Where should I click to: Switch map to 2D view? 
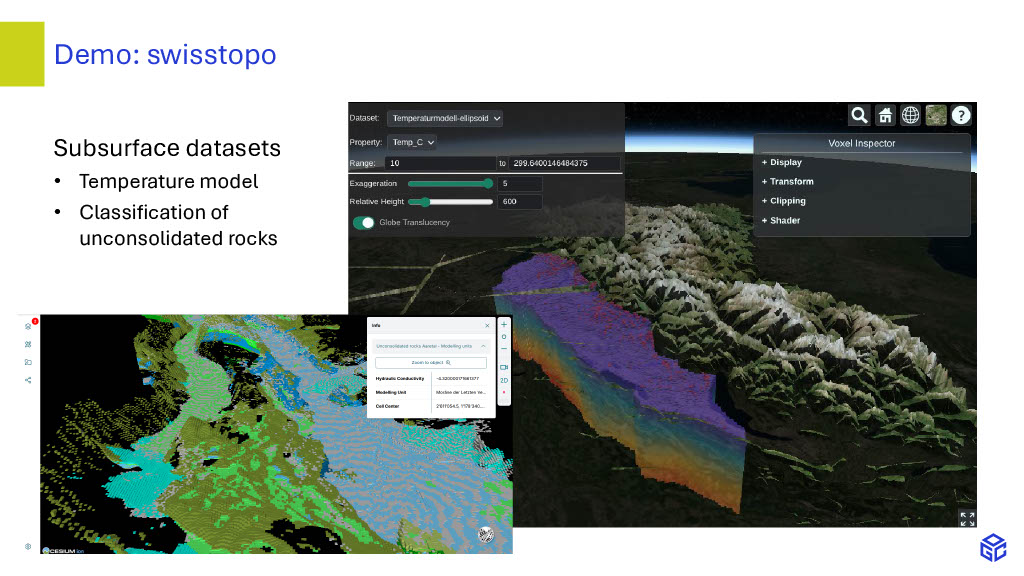(504, 381)
